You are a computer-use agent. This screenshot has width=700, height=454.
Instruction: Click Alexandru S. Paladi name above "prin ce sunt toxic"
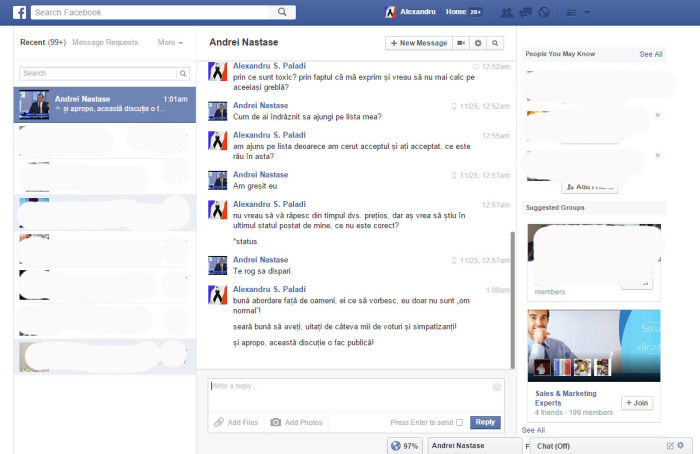(269, 66)
